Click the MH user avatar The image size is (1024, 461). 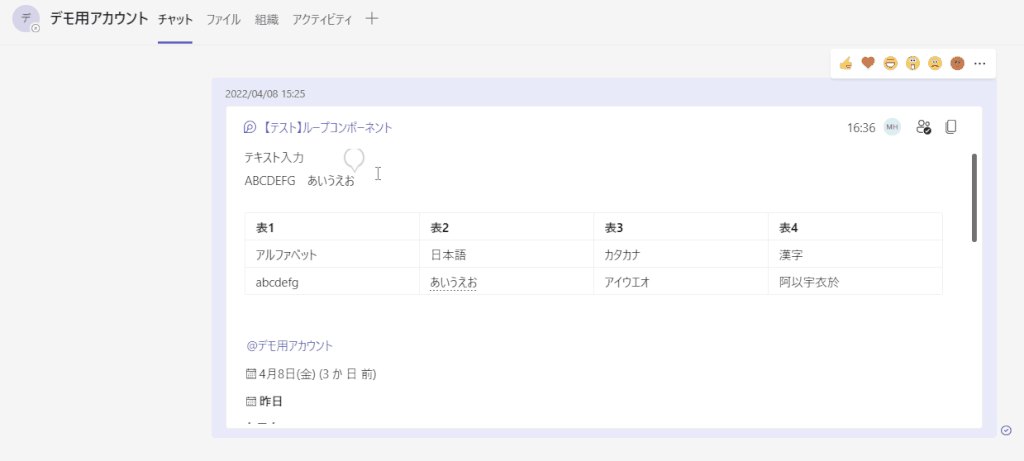[892, 127]
